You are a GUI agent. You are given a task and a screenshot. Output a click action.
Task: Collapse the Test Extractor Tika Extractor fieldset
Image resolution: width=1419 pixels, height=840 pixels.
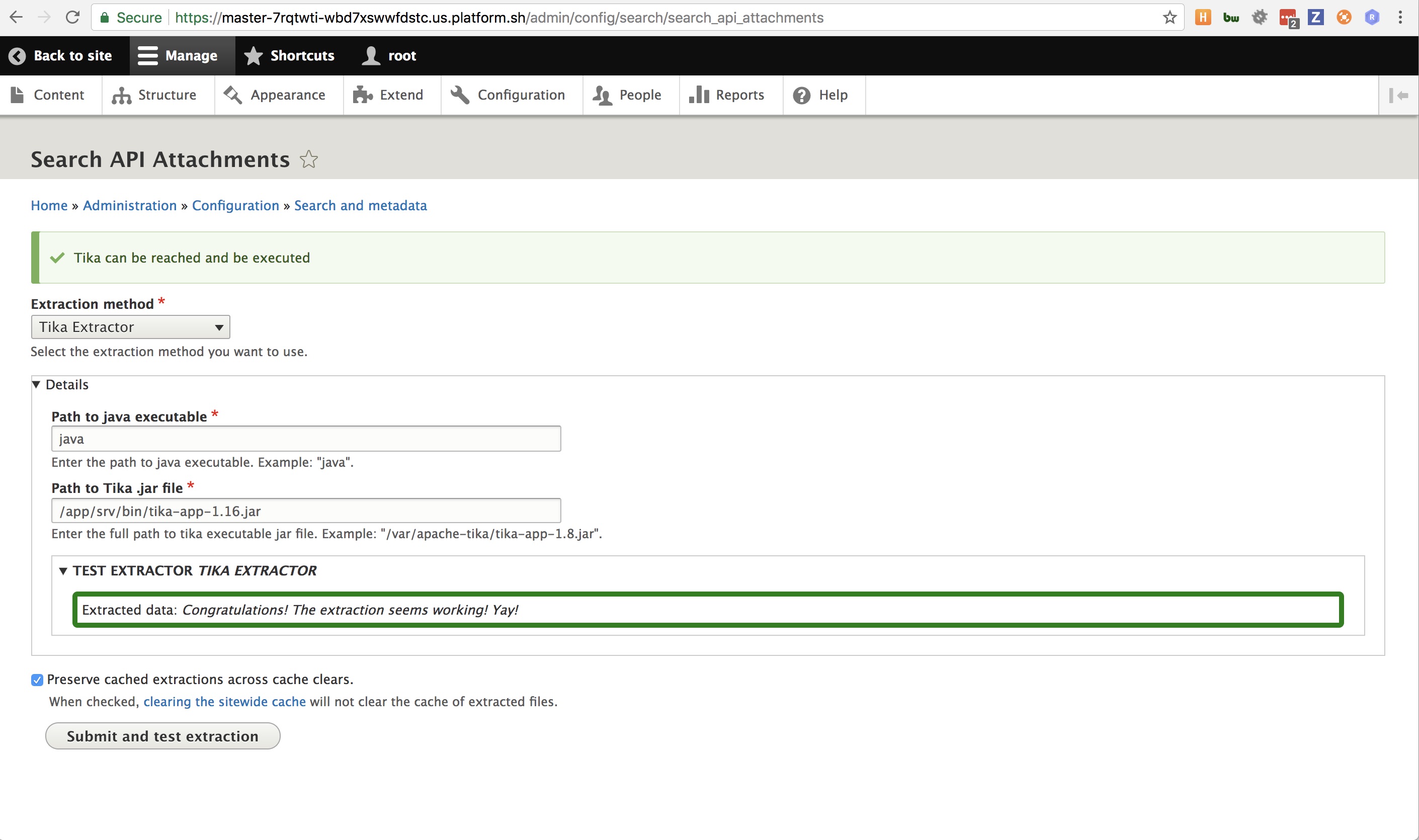(189, 570)
